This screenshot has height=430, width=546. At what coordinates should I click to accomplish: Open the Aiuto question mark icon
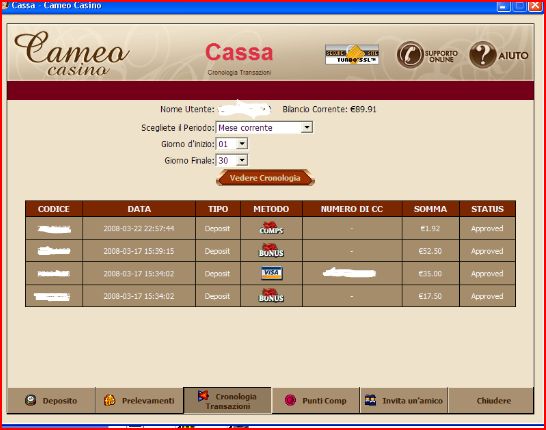[483, 55]
